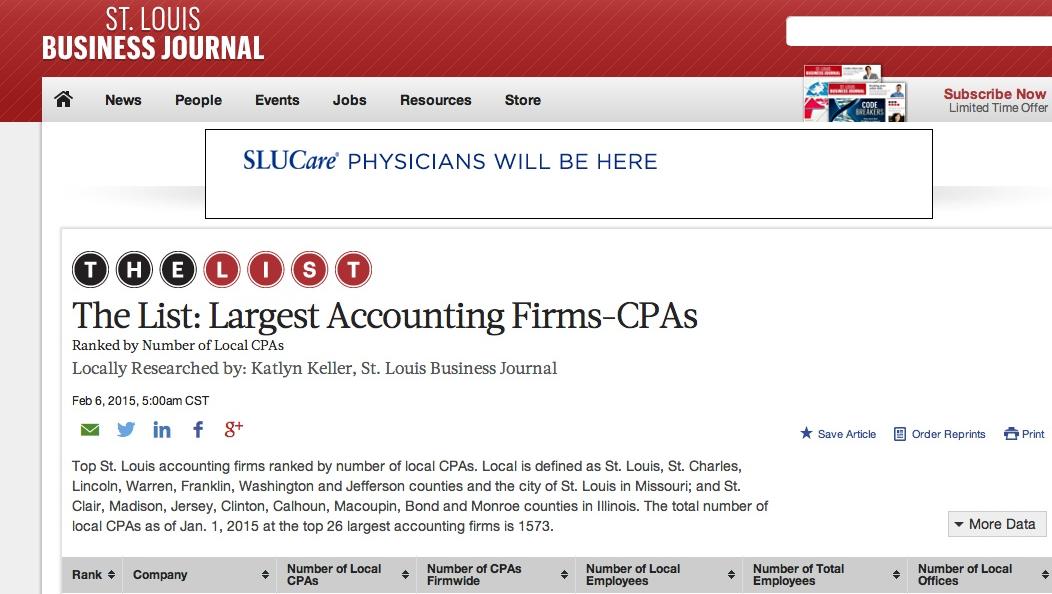This screenshot has height=594, width=1052.
Task: Share the article on Google+
Action: click(234, 429)
